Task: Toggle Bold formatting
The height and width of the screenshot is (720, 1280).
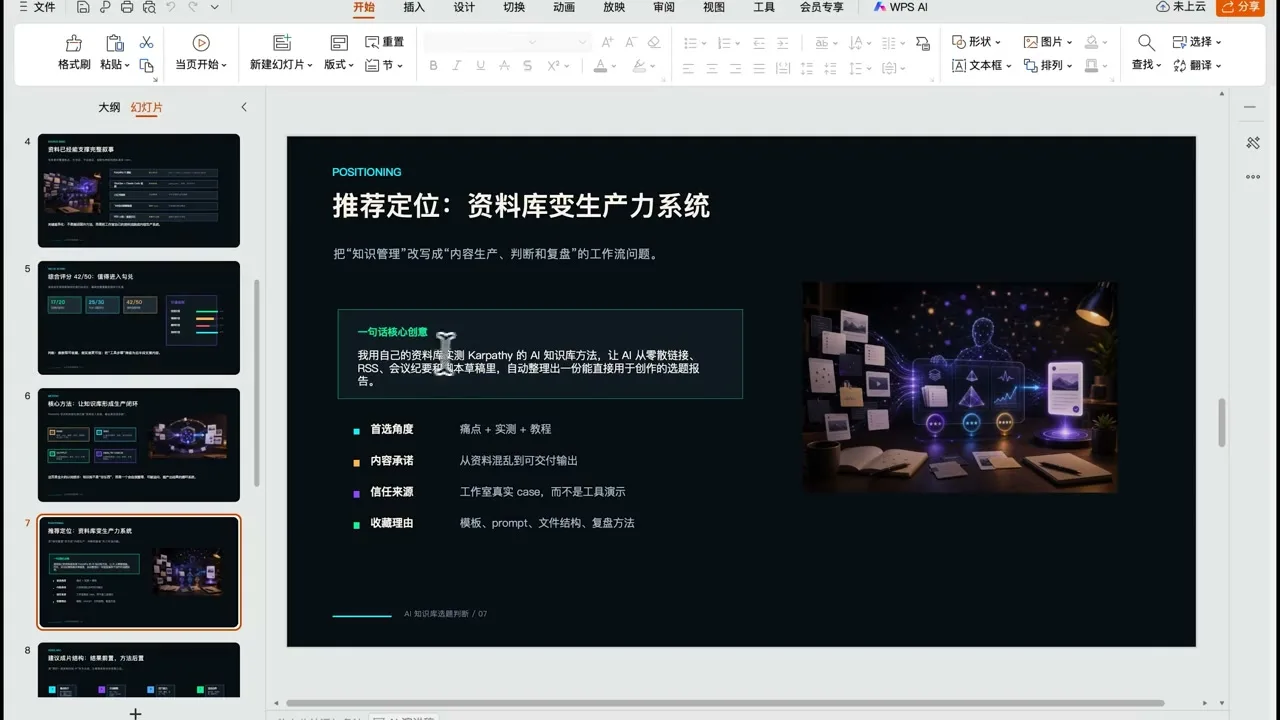Action: click(433, 66)
